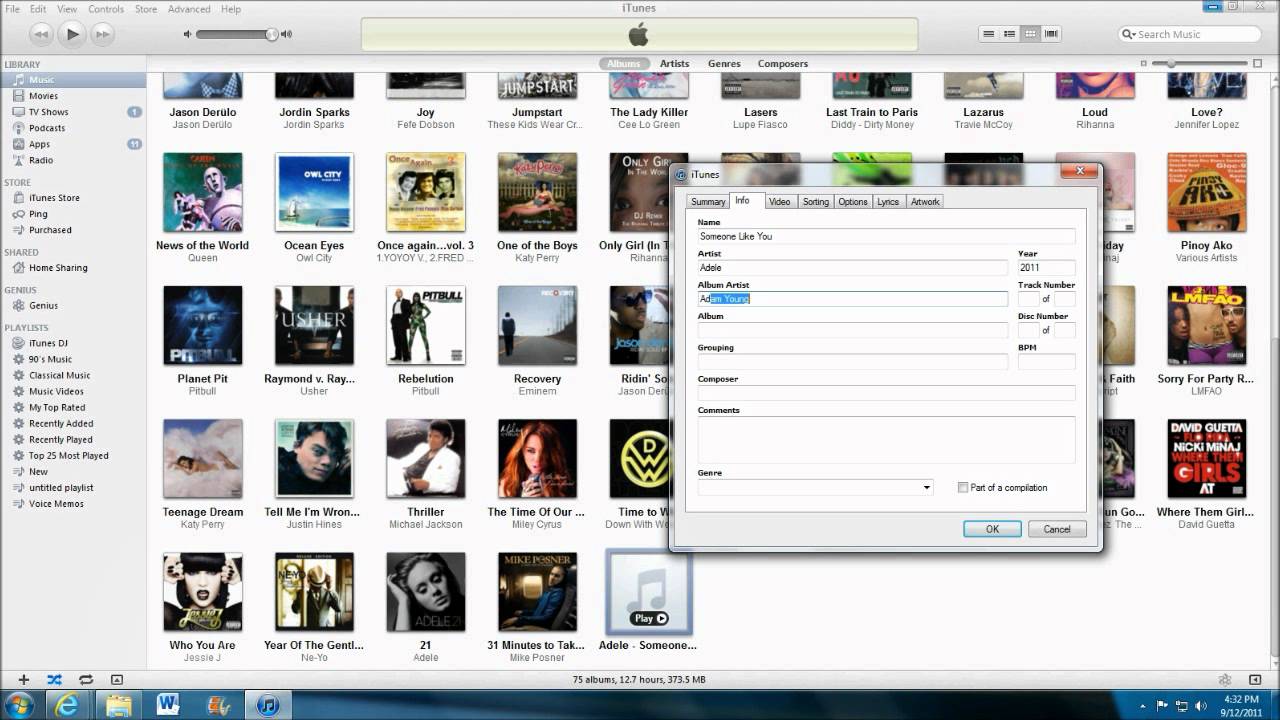Screen dimensions: 1280x720
Task: Toggle repeat in the bottom bar
Action: coord(86,679)
